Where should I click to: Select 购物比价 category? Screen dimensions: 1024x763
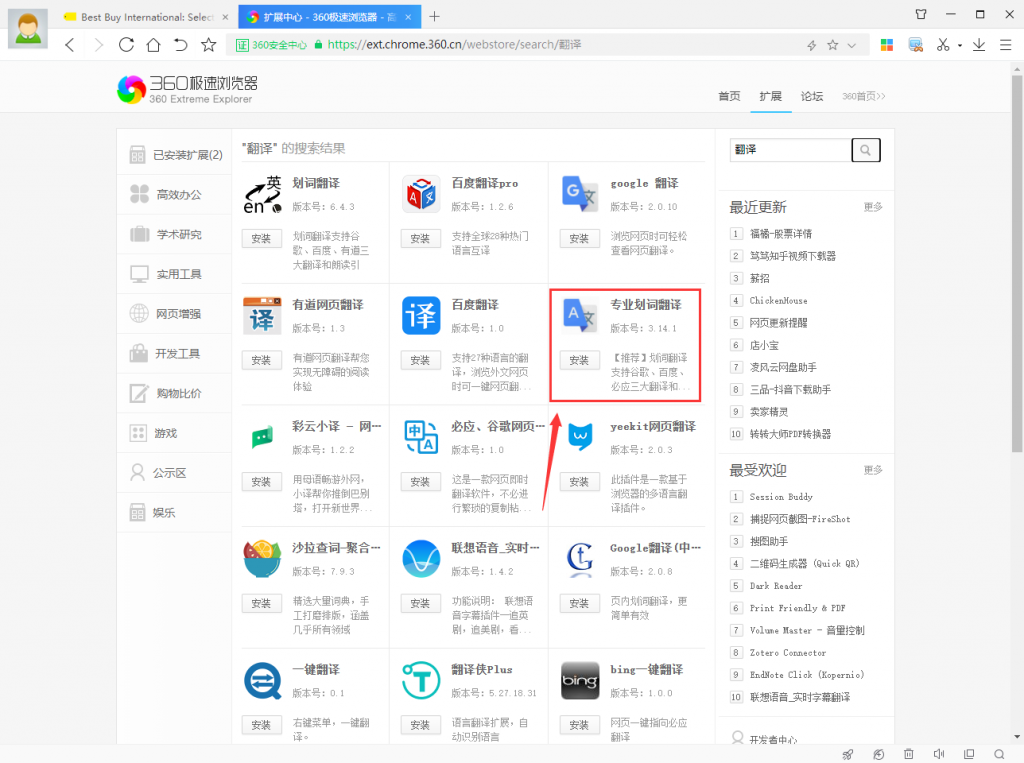[174, 393]
